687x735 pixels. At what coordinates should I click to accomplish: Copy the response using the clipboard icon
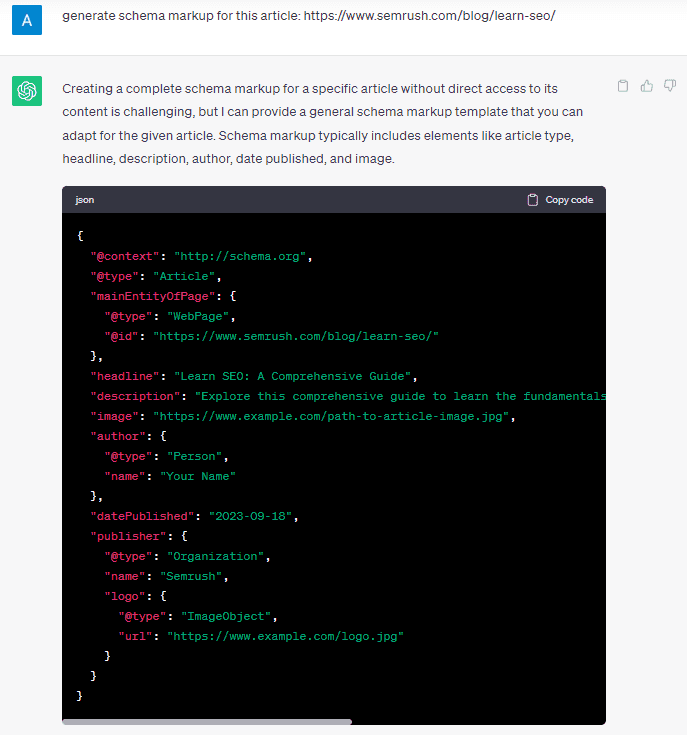coord(623,86)
